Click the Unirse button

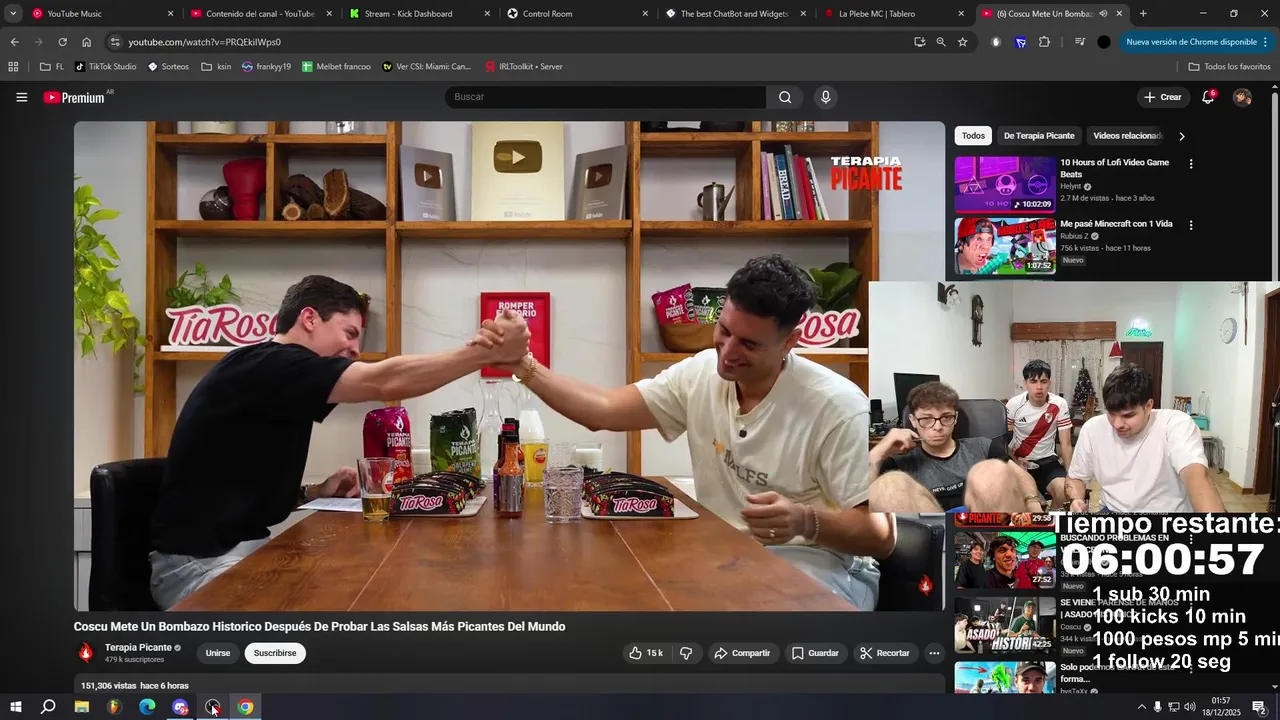(x=218, y=653)
